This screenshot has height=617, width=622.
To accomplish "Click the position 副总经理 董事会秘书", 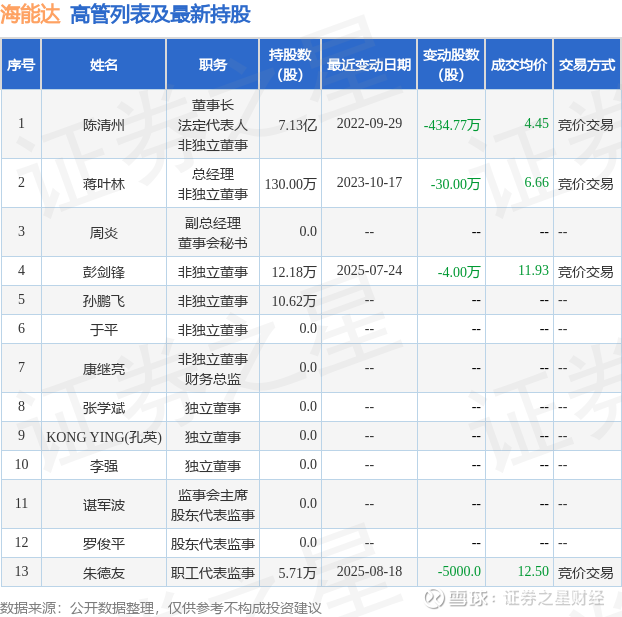I will point(213,233).
